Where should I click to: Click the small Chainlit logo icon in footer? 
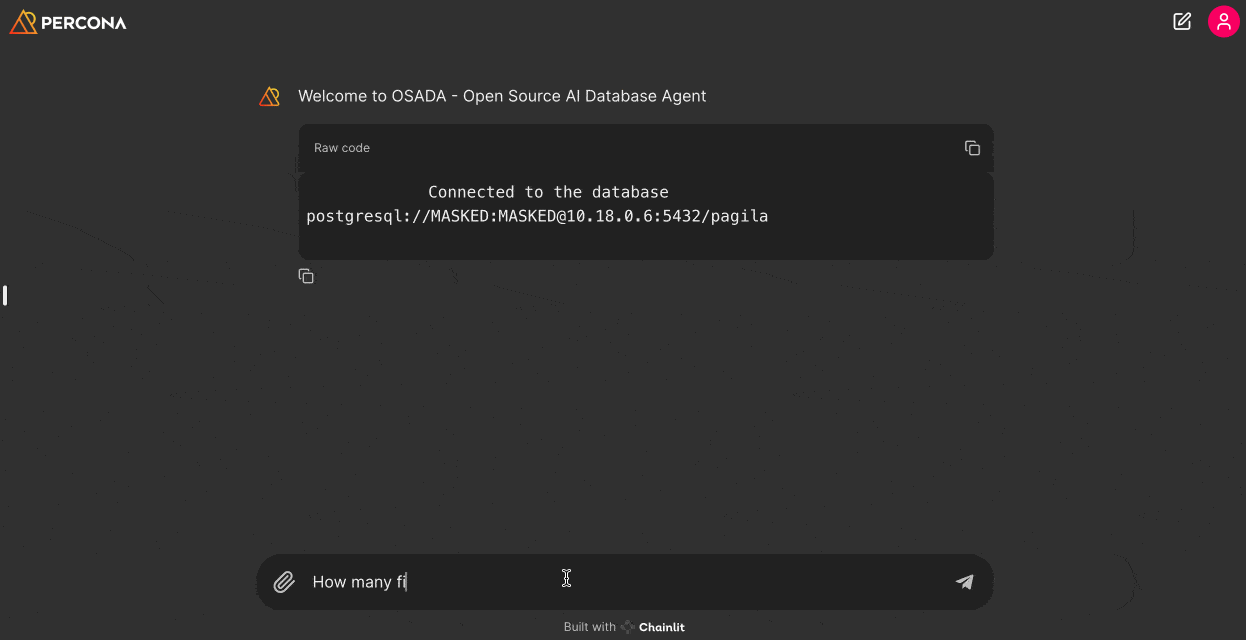[627, 627]
